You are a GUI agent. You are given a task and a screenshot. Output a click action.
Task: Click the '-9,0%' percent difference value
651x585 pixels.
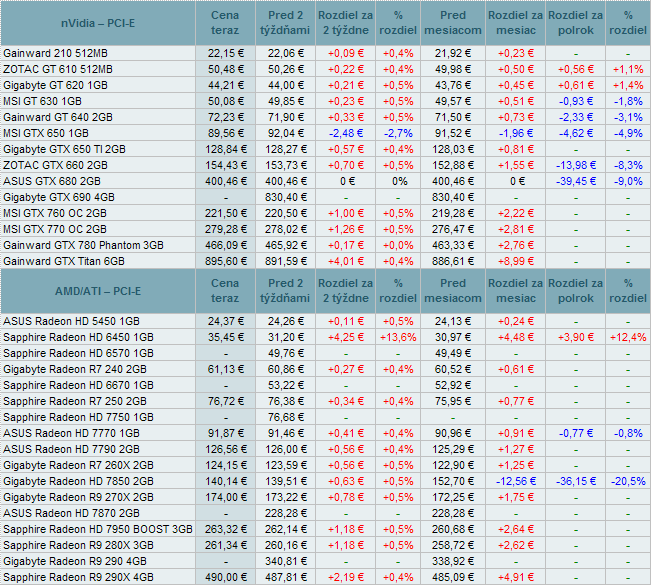click(x=628, y=181)
